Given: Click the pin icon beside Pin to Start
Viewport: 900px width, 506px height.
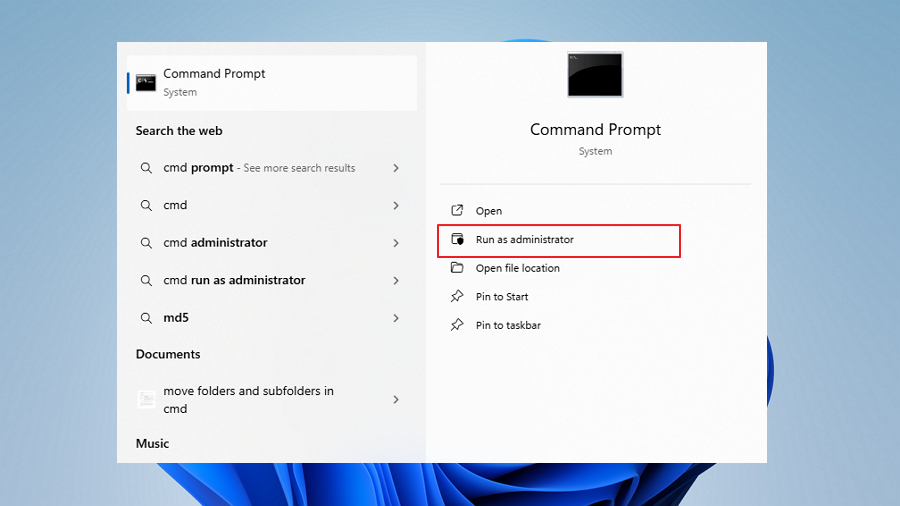Looking at the screenshot, I should [457, 297].
